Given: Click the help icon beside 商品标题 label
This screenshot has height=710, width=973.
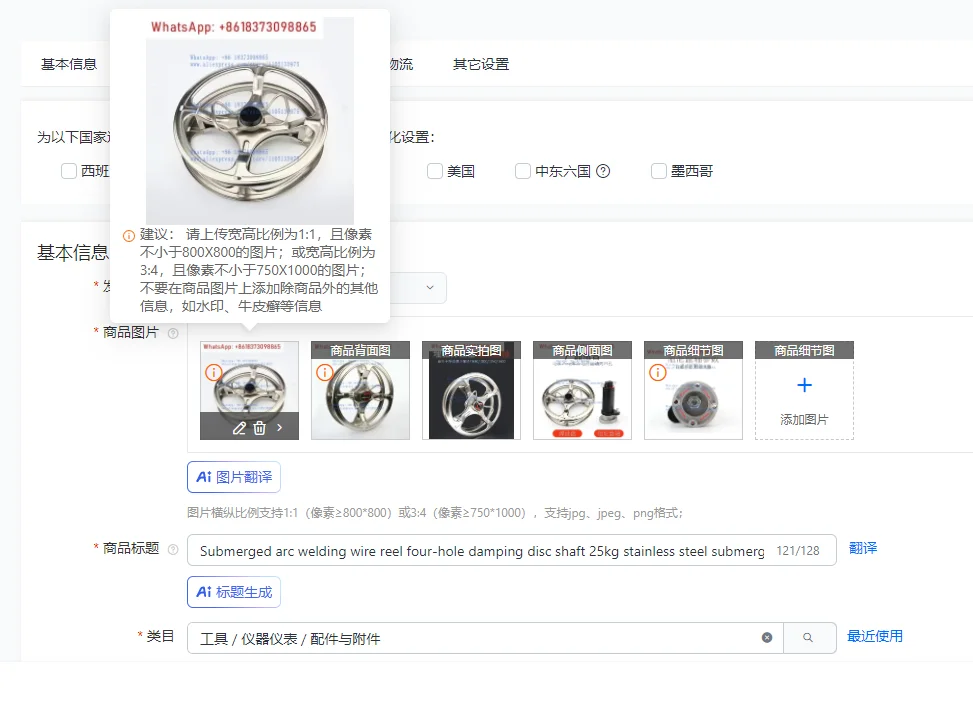Looking at the screenshot, I should [173, 549].
